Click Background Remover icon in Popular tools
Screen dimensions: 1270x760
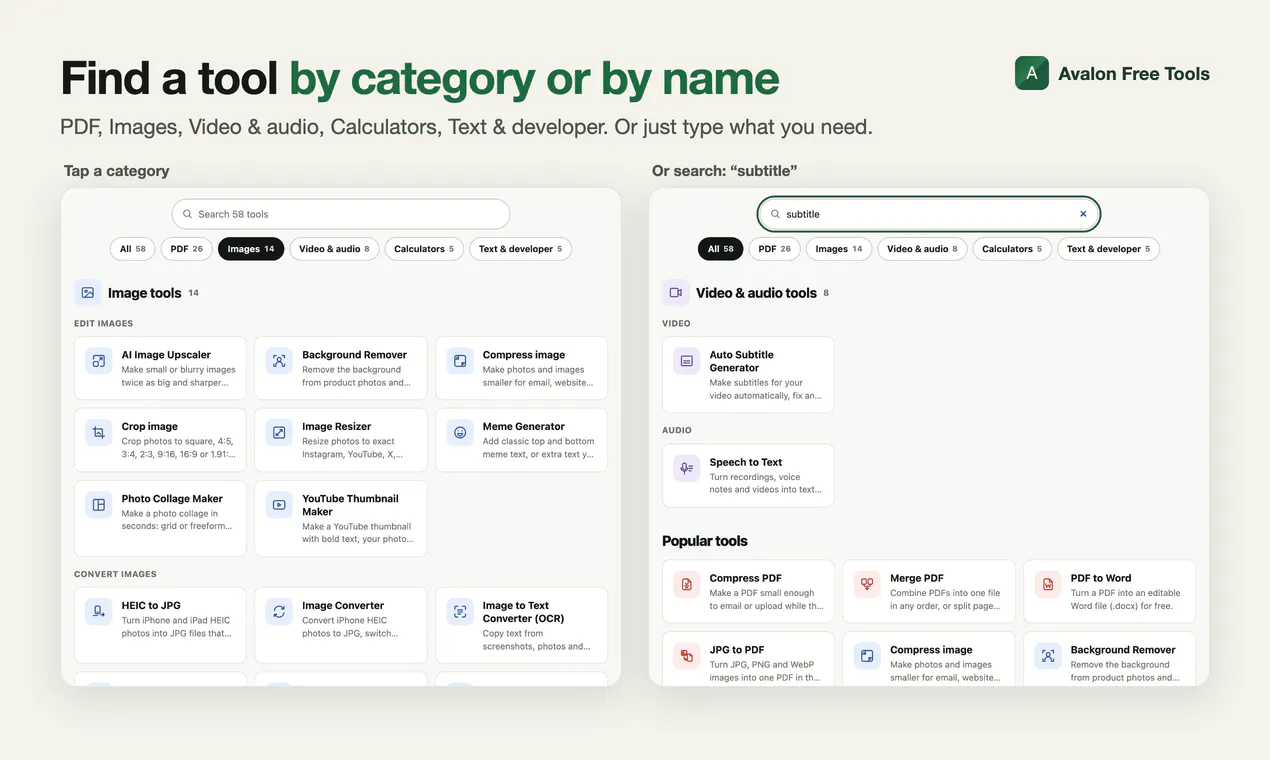click(x=1048, y=656)
